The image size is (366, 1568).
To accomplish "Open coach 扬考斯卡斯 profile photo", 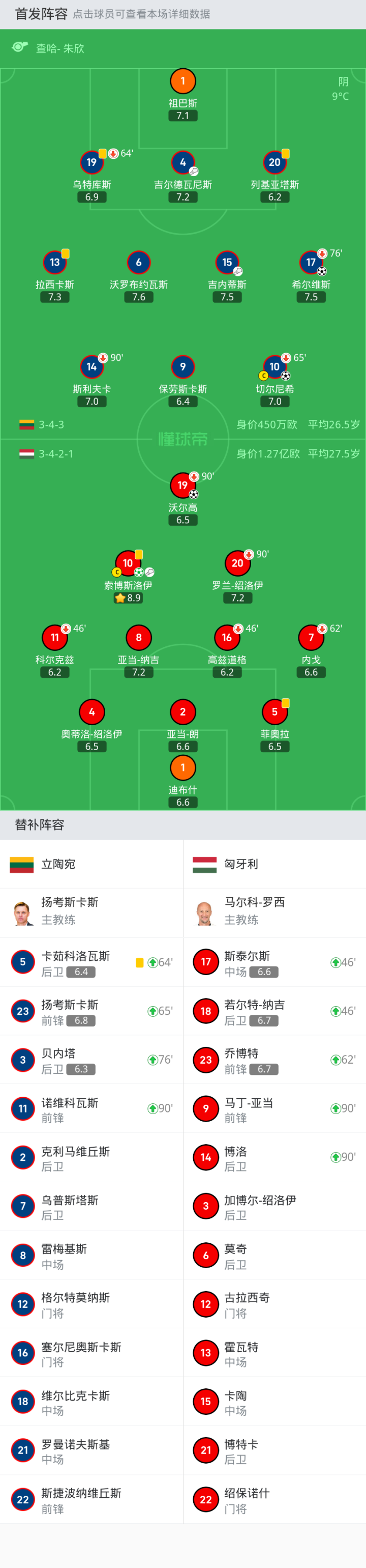I will [x=22, y=913].
